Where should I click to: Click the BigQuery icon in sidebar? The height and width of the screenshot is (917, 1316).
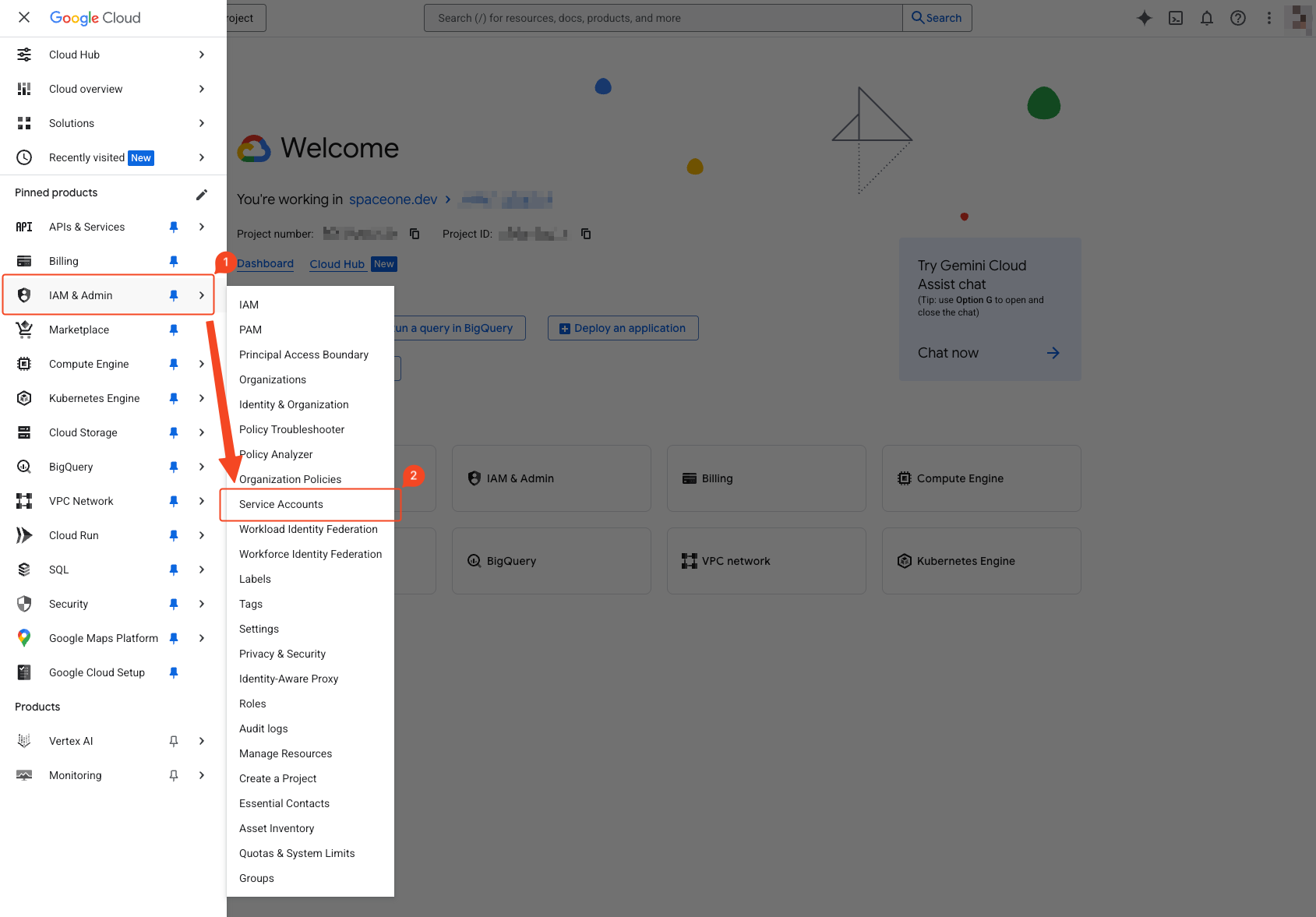[x=24, y=467]
